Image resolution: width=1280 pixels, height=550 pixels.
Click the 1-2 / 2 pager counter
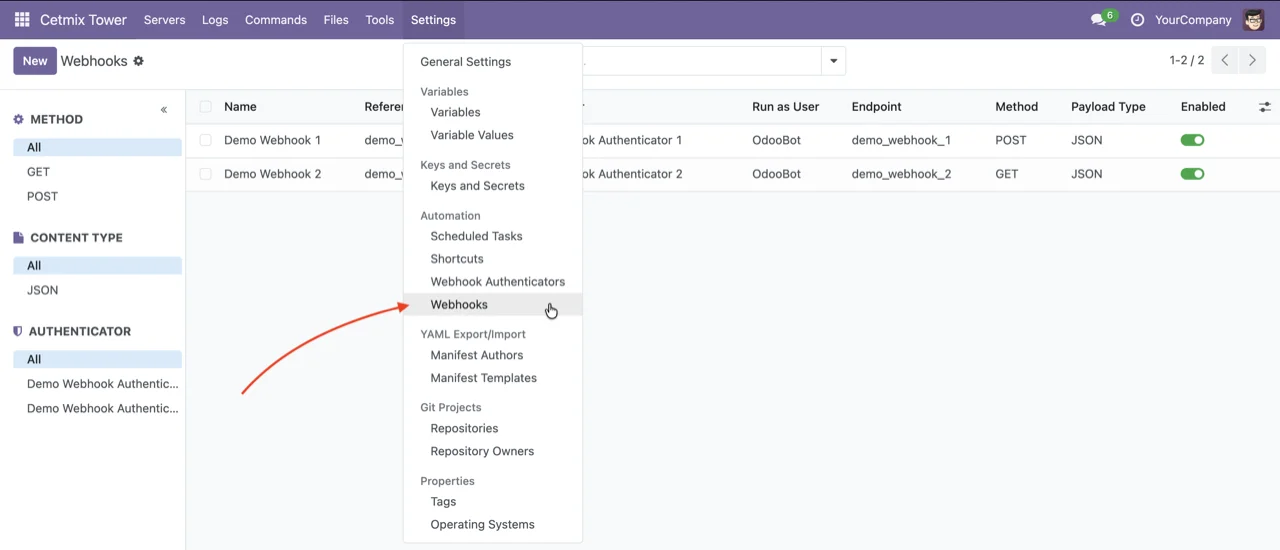coord(1187,61)
